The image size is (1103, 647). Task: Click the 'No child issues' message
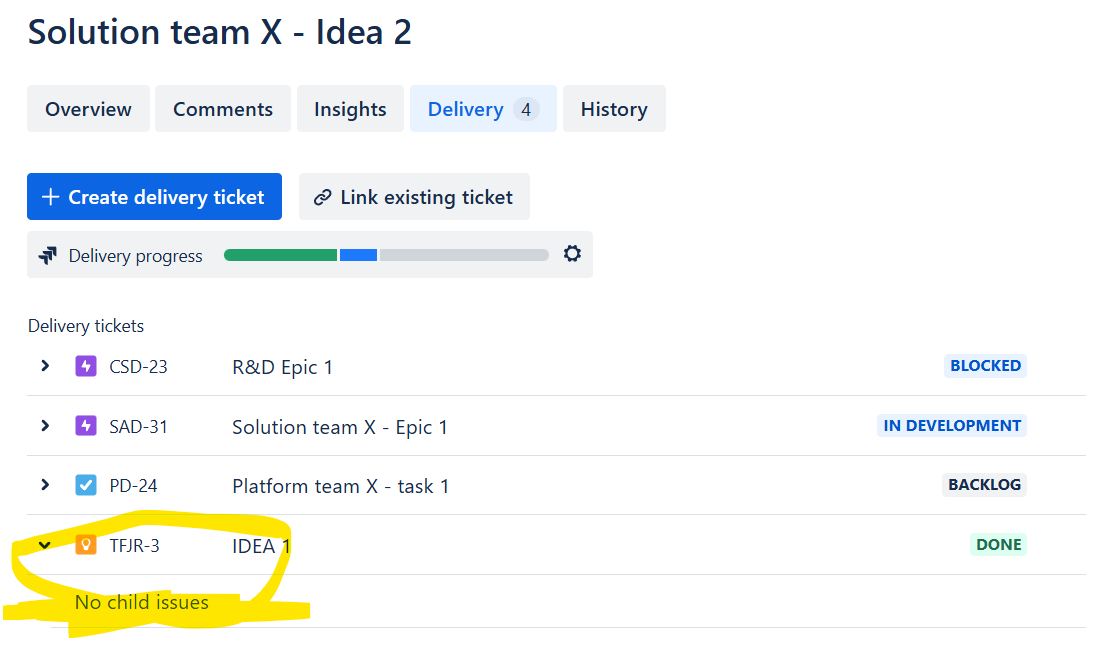[142, 602]
